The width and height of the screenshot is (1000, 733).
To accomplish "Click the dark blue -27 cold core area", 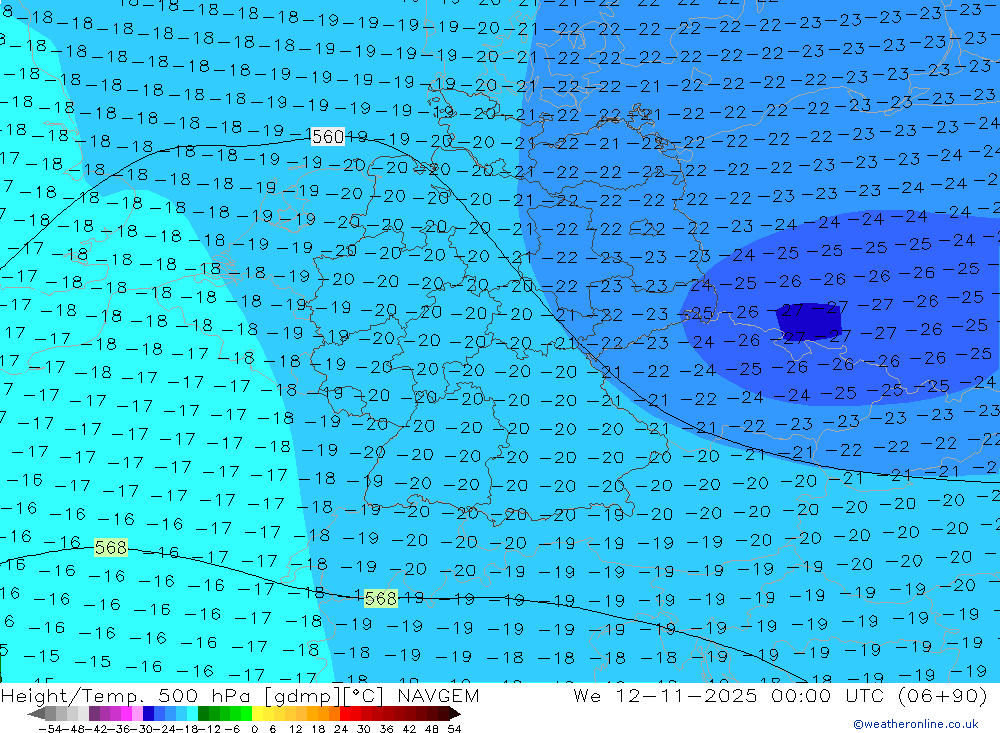I will point(809,322).
